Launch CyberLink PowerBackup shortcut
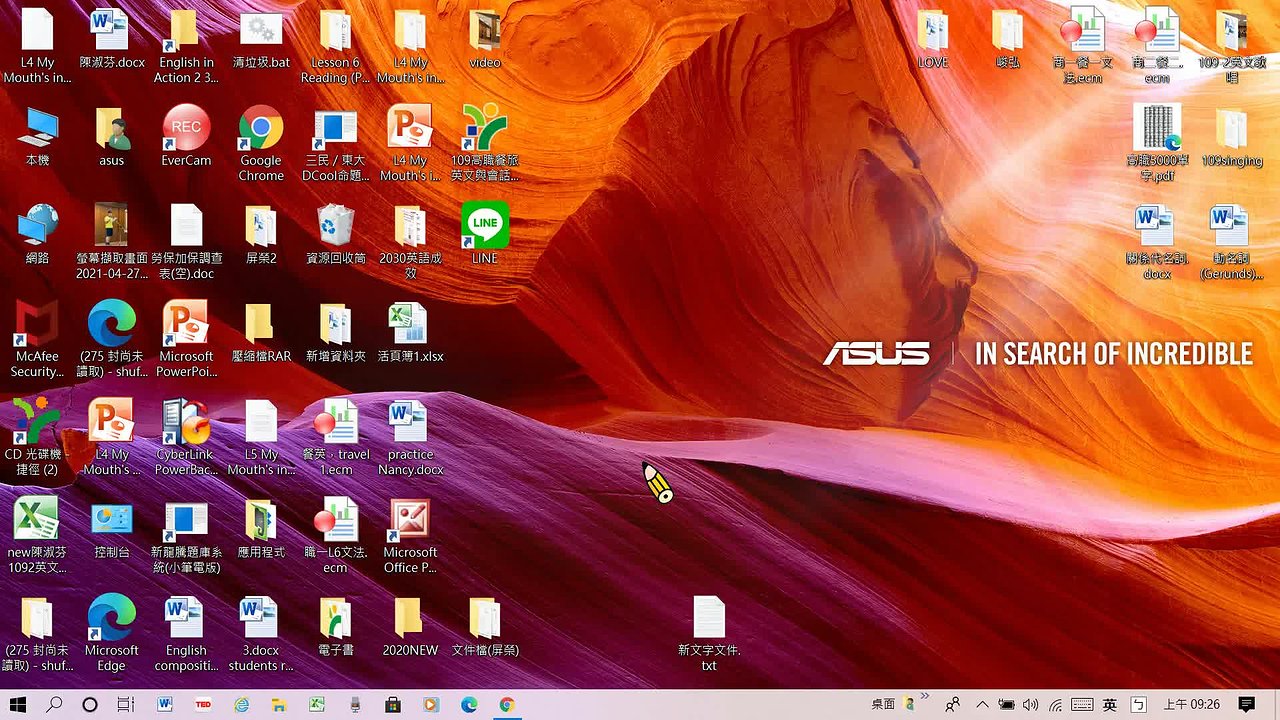Screen dimensions: 1280x720 click(x=186, y=439)
